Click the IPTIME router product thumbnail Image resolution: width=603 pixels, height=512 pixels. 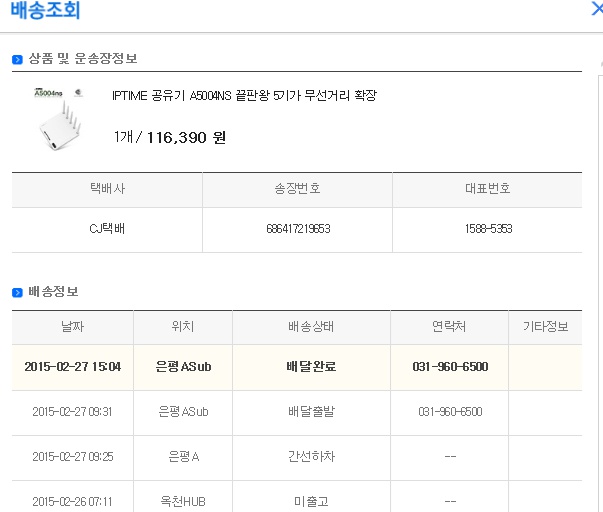point(58,118)
